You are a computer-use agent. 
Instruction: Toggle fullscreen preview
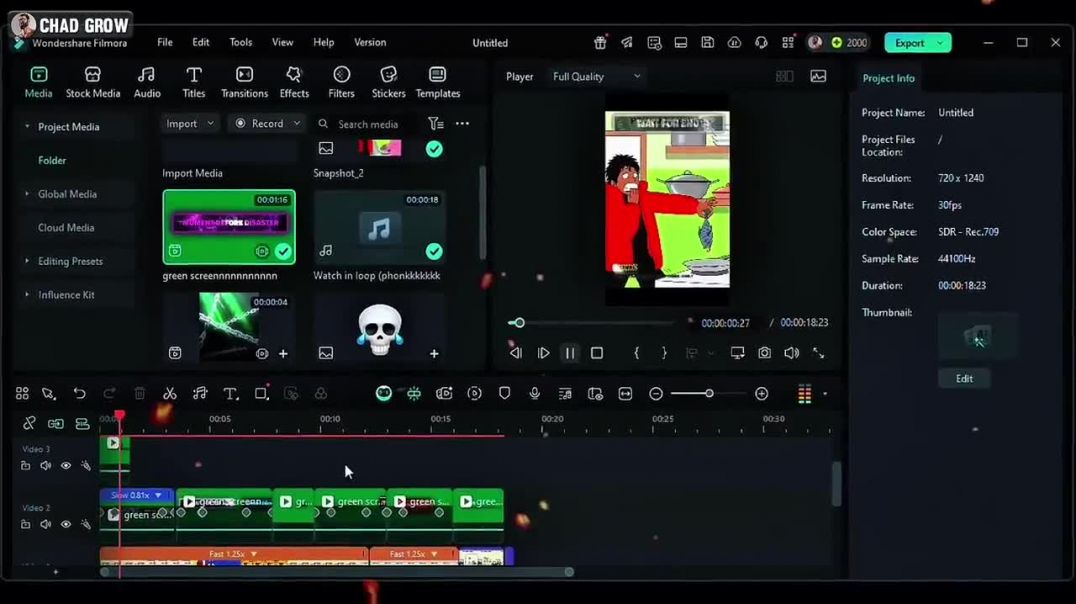[819, 353]
